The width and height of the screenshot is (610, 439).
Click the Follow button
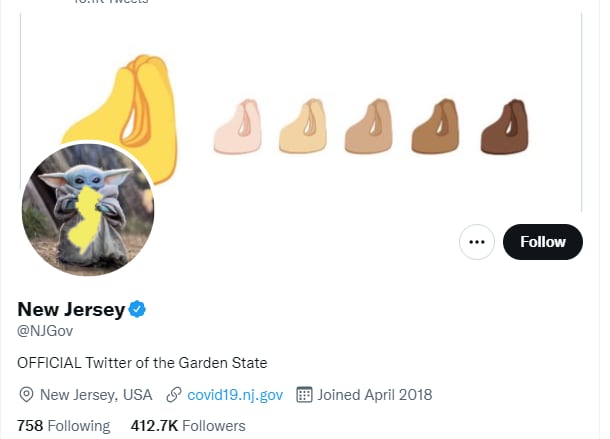tap(543, 242)
